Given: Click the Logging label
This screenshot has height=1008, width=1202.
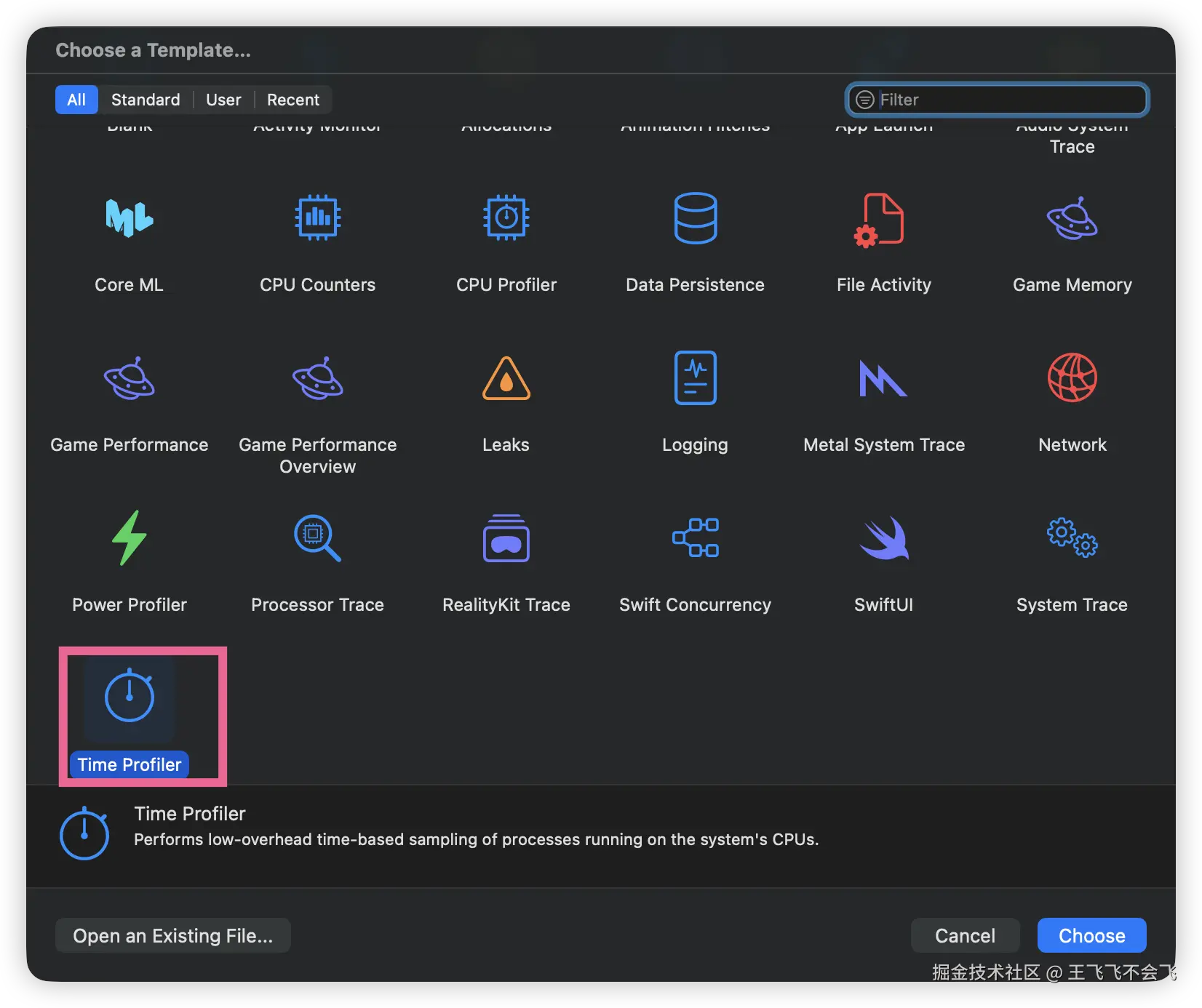Looking at the screenshot, I should (x=696, y=444).
